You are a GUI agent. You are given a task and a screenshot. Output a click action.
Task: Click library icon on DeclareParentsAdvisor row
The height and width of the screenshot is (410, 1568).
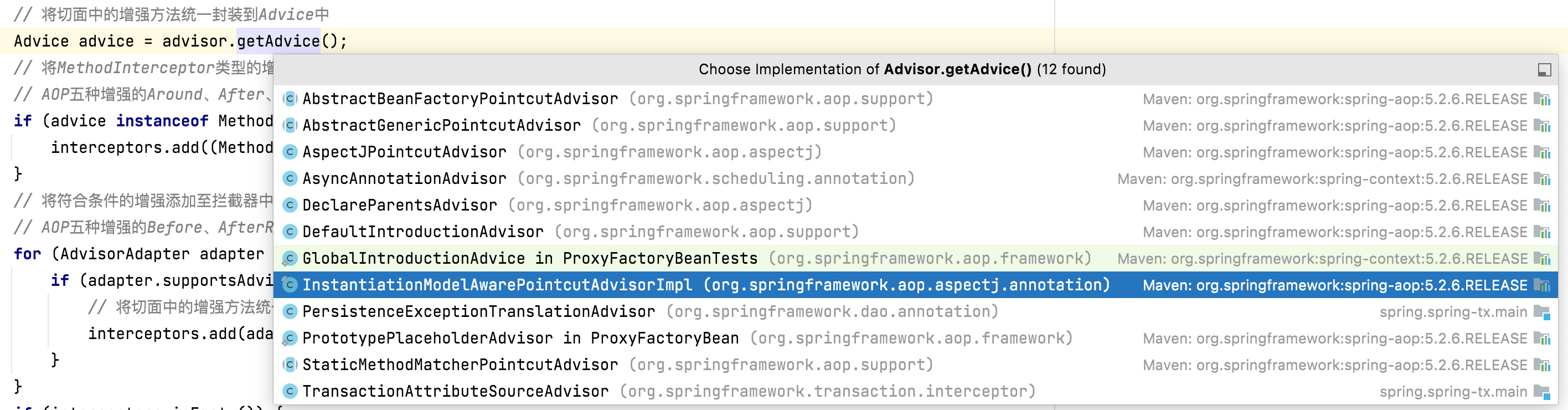[x=1542, y=206]
